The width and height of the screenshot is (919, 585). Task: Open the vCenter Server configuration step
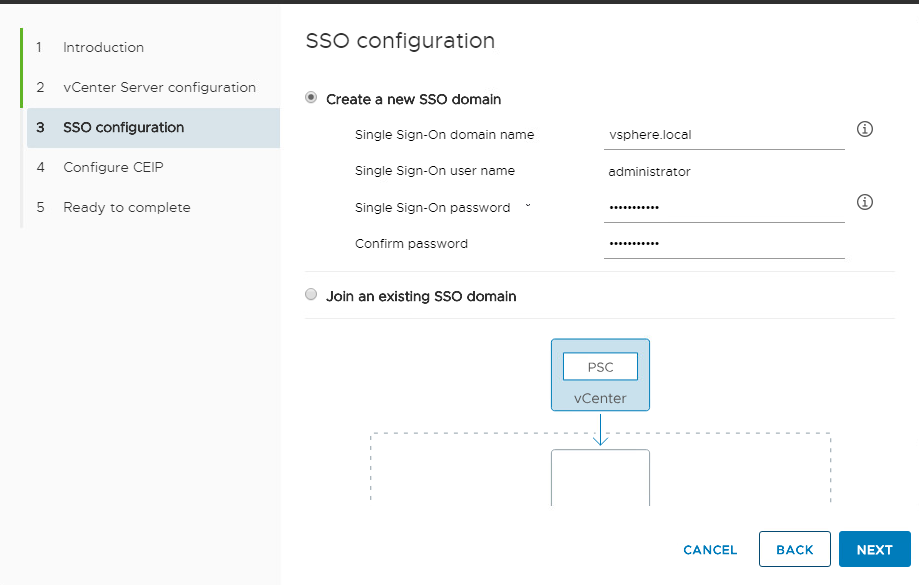pyautogui.click(x=159, y=87)
